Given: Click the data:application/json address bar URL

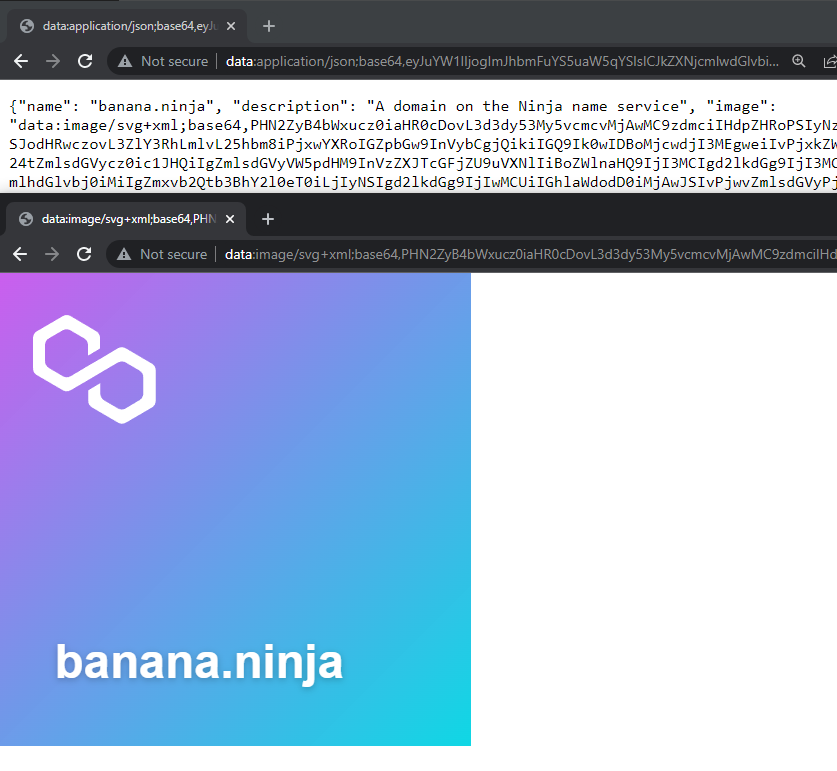Looking at the screenshot, I should pyautogui.click(x=502, y=61).
